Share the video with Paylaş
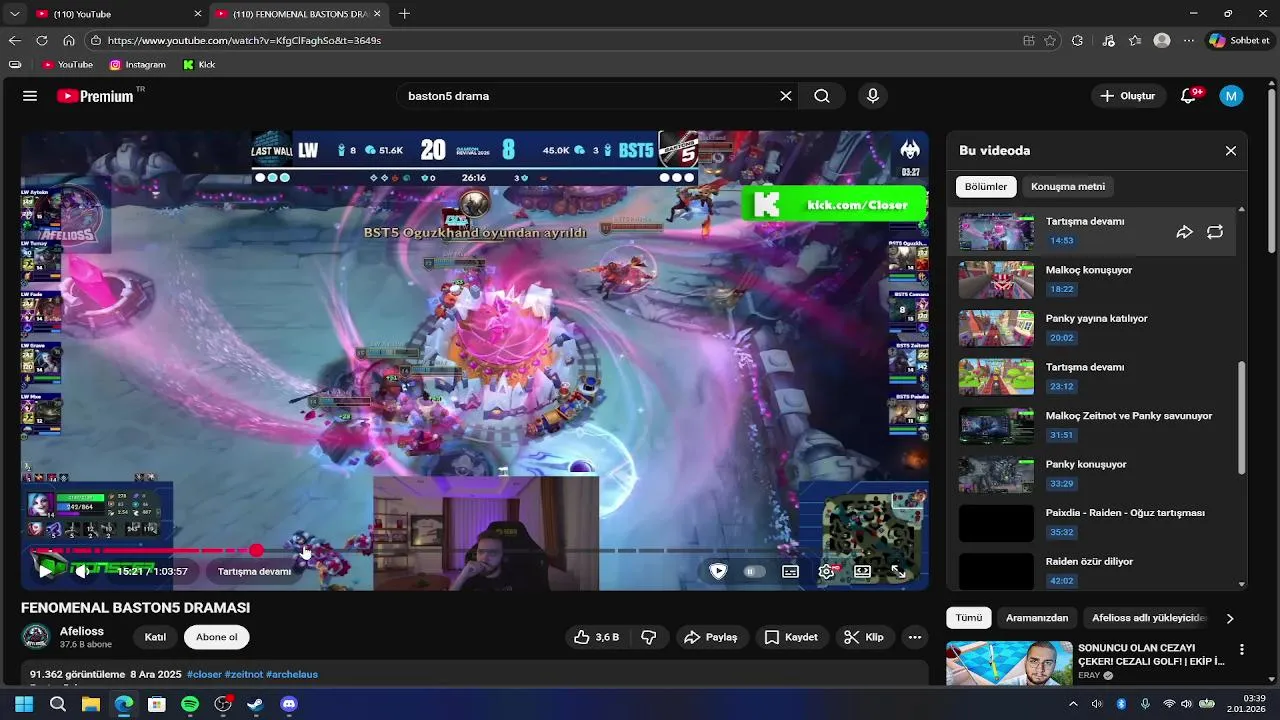The height and width of the screenshot is (720, 1280). (710, 637)
